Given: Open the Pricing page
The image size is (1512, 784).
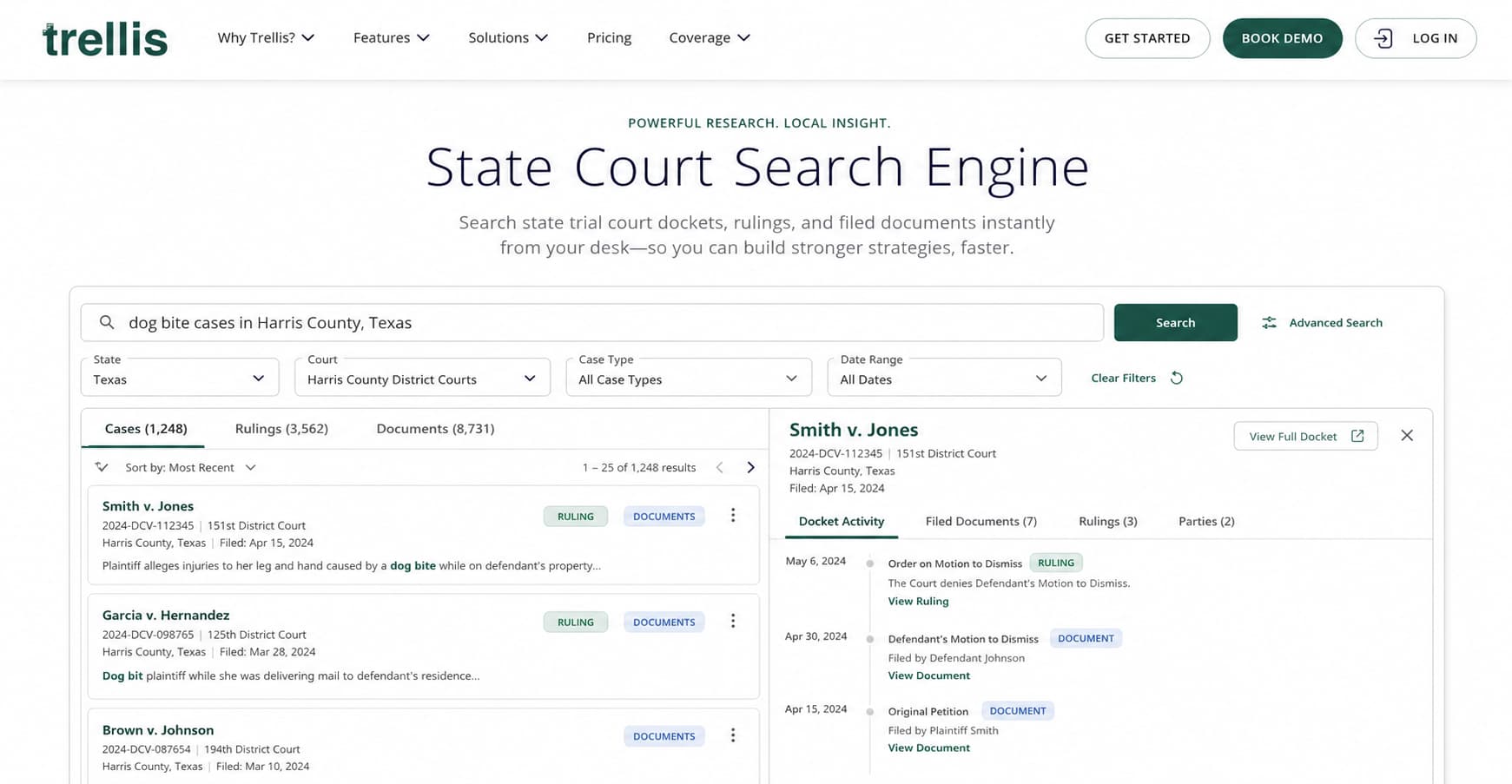Looking at the screenshot, I should point(609,37).
